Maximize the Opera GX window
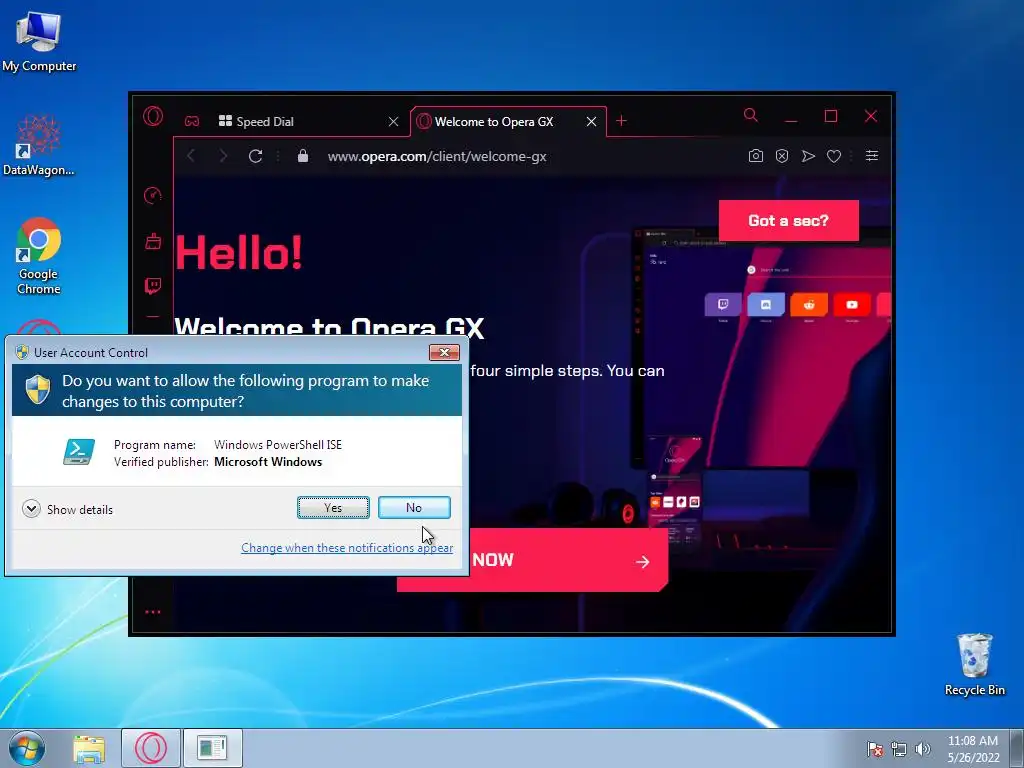This screenshot has width=1024, height=768. coord(831,116)
